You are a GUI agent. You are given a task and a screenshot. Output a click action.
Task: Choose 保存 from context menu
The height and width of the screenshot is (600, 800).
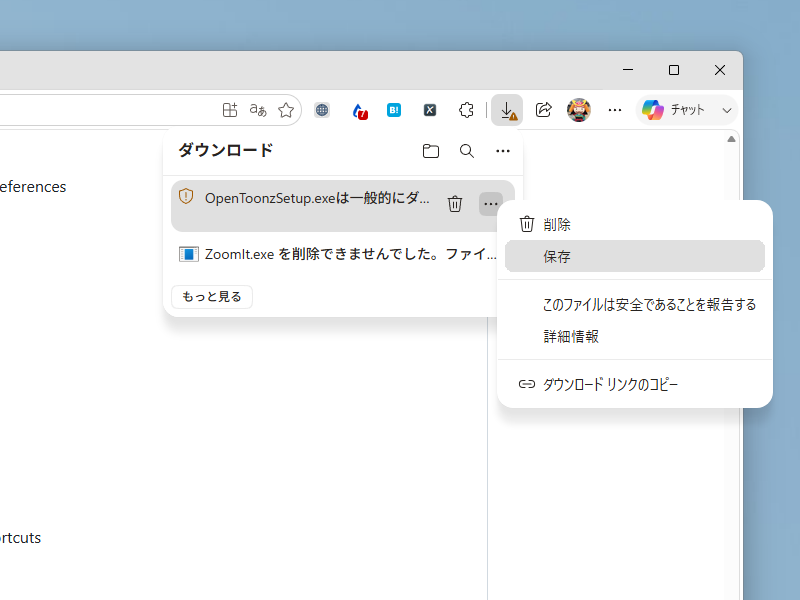(x=635, y=256)
